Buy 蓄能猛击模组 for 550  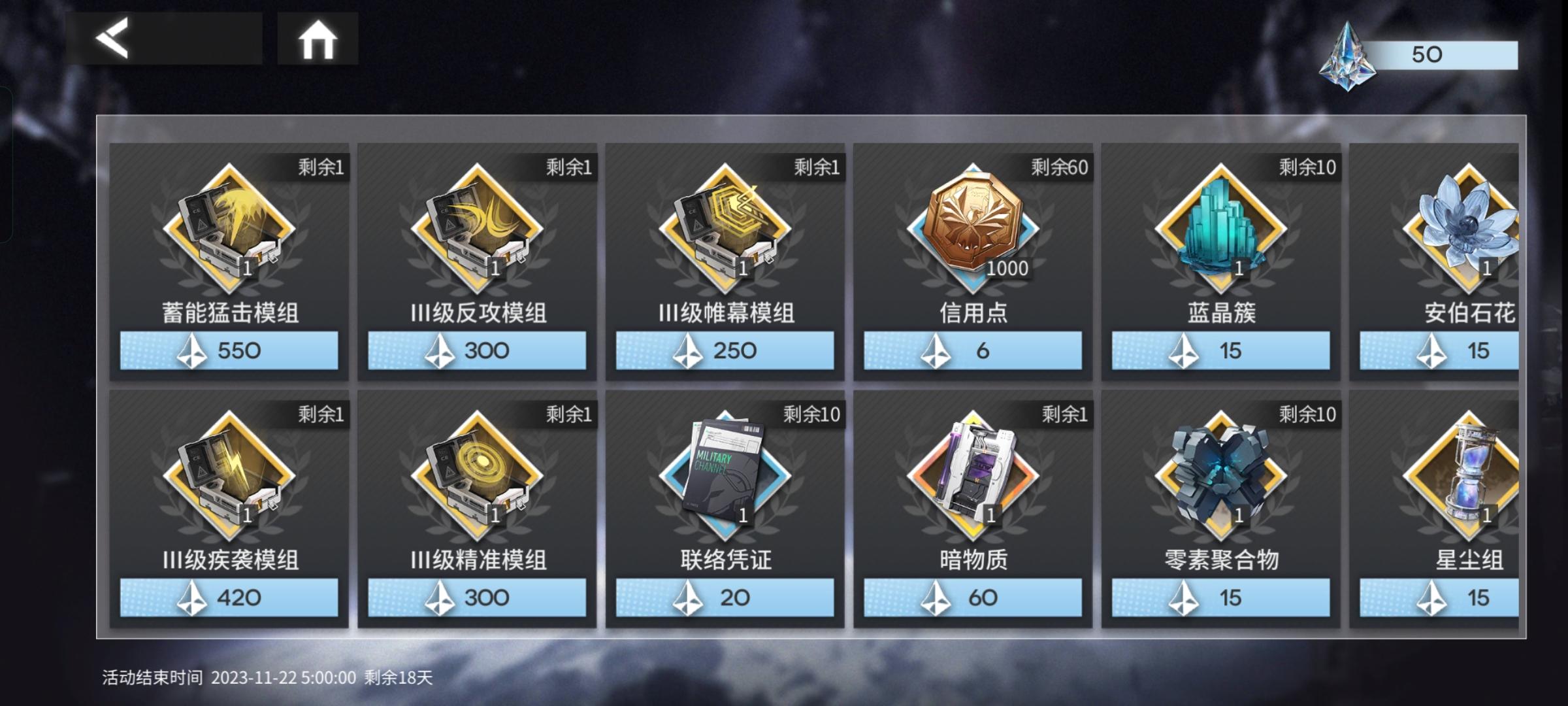(x=229, y=350)
